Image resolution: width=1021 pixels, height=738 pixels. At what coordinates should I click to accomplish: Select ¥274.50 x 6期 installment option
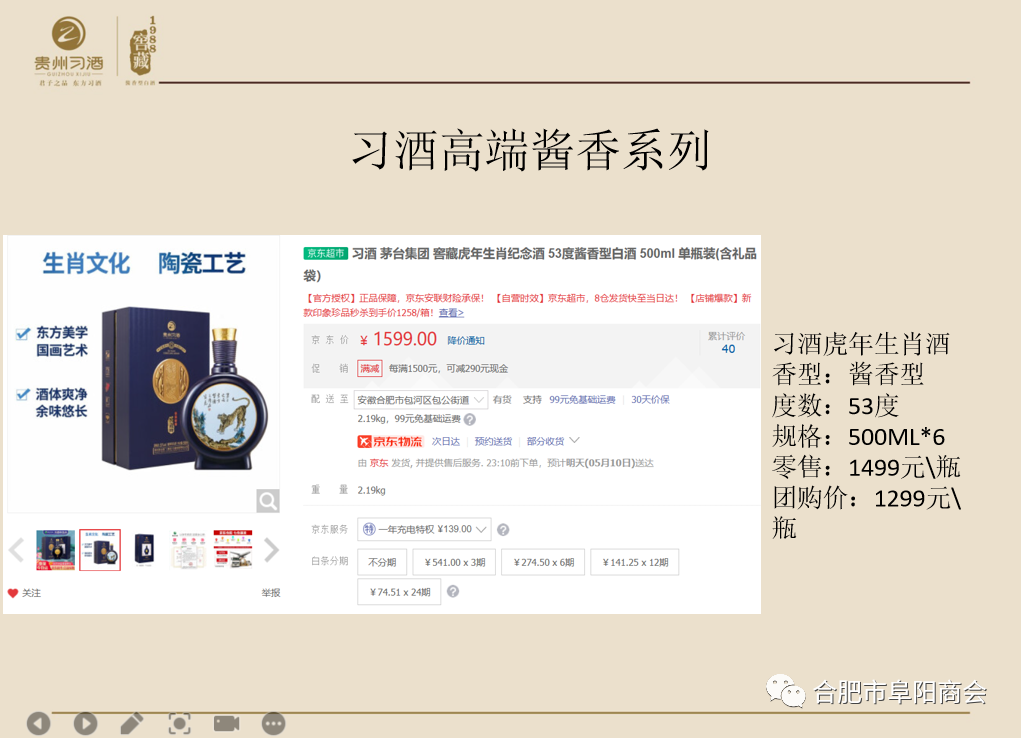pos(543,562)
